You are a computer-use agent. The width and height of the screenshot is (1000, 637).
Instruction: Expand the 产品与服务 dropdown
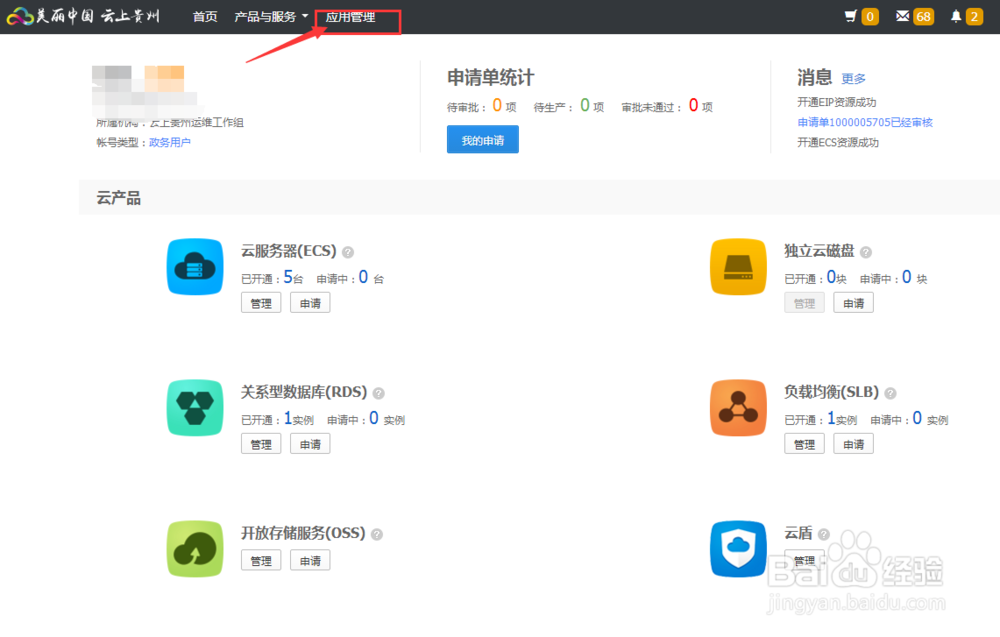(266, 16)
